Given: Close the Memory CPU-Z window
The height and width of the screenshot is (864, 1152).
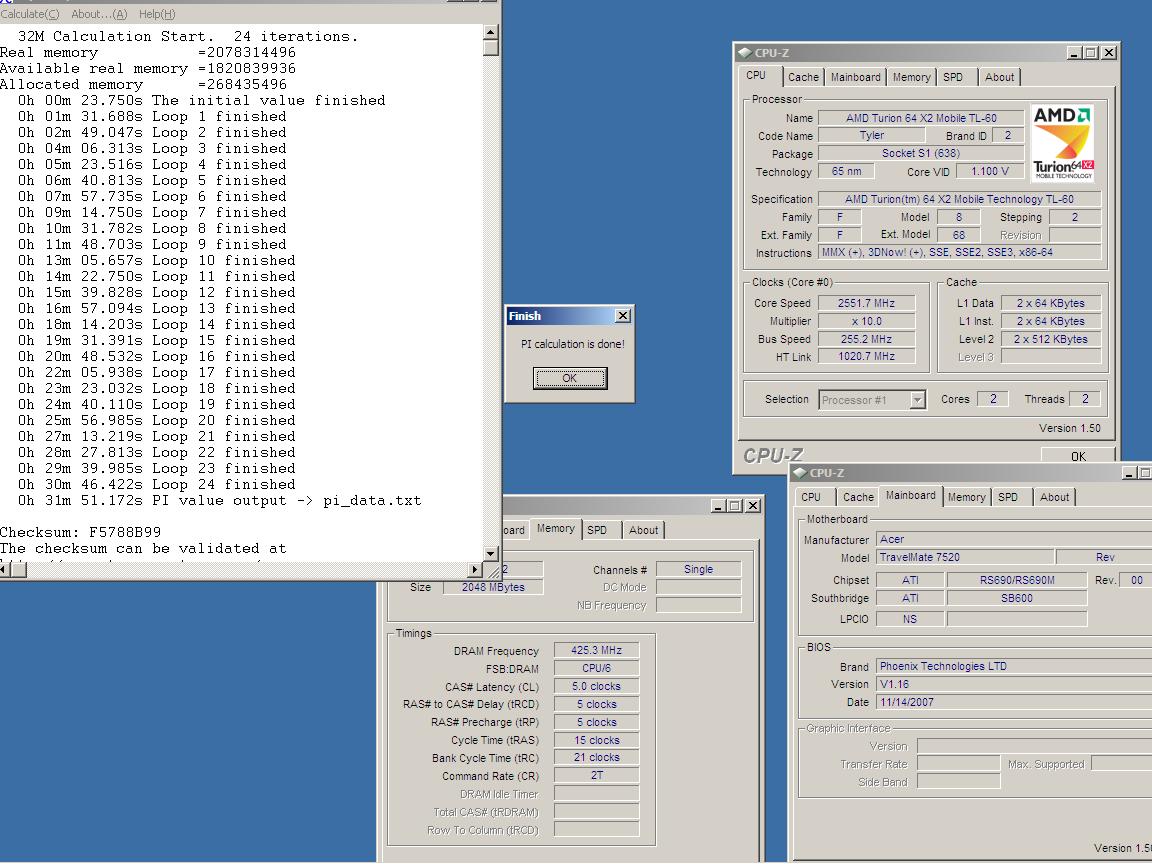Looking at the screenshot, I should click(752, 505).
